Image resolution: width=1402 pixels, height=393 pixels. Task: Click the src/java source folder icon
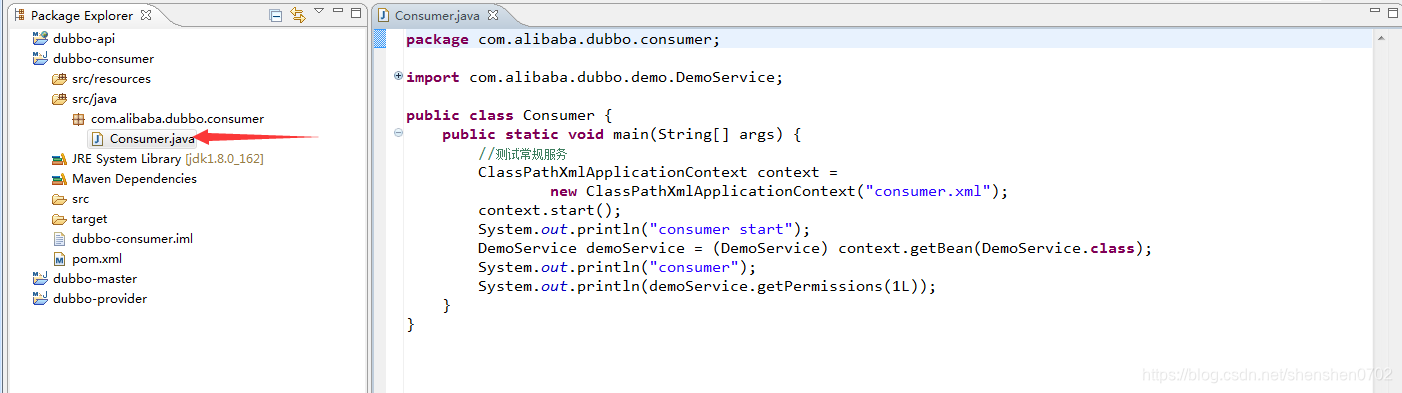click(x=59, y=98)
